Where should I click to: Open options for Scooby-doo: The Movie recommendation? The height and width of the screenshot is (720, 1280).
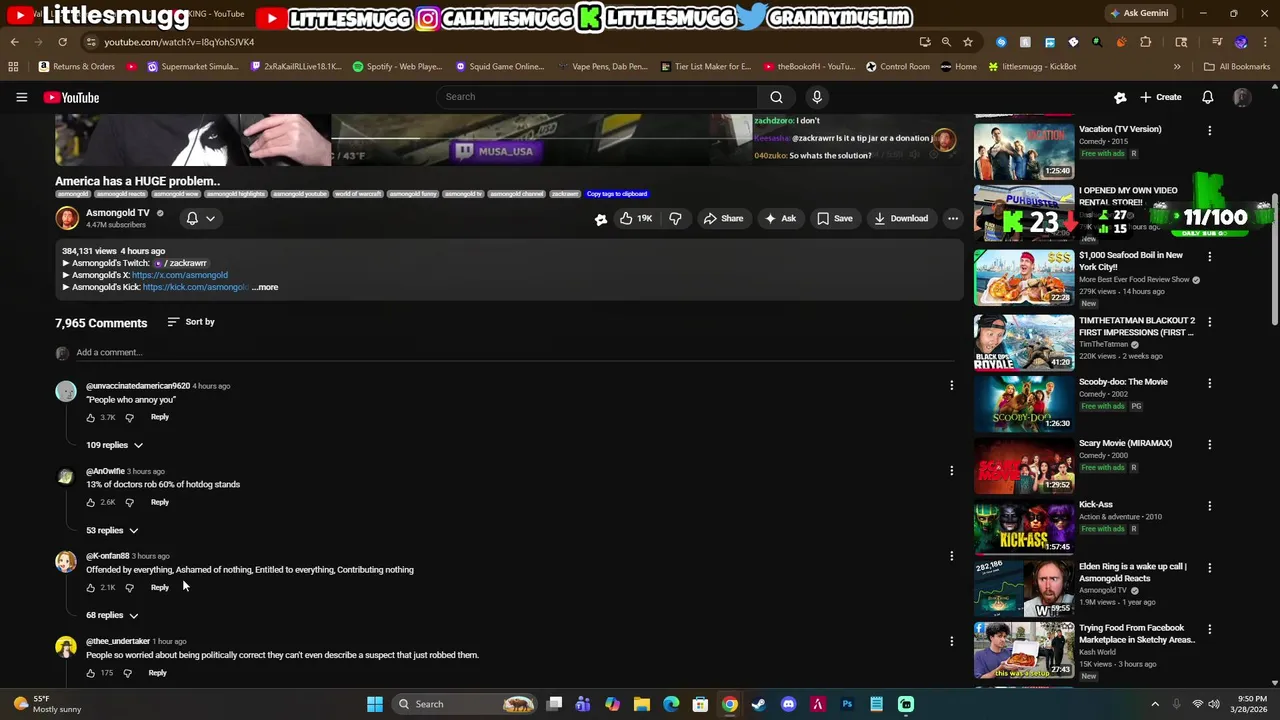click(1209, 383)
